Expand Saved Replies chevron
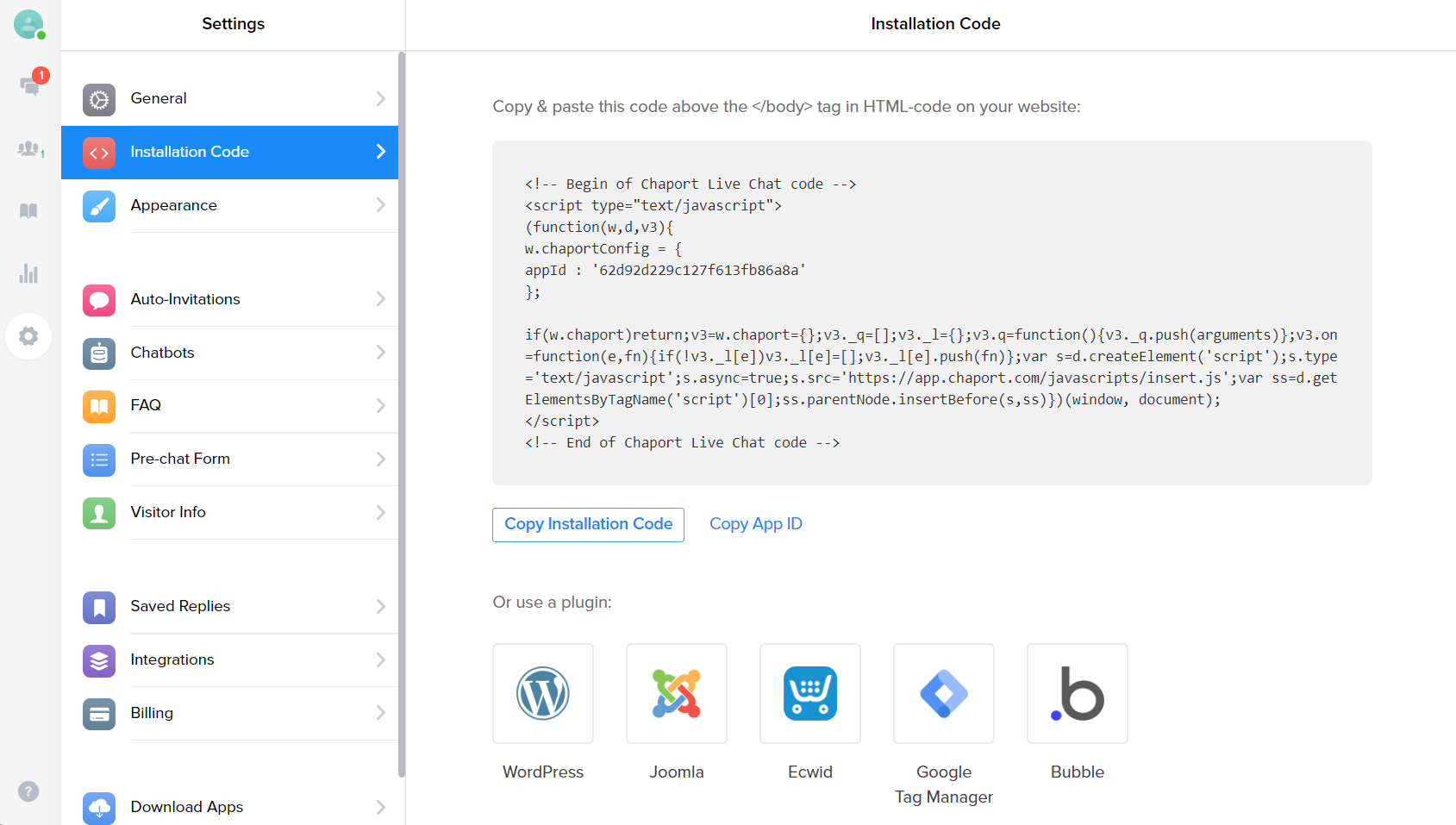This screenshot has width=1456, height=825. pos(380,606)
